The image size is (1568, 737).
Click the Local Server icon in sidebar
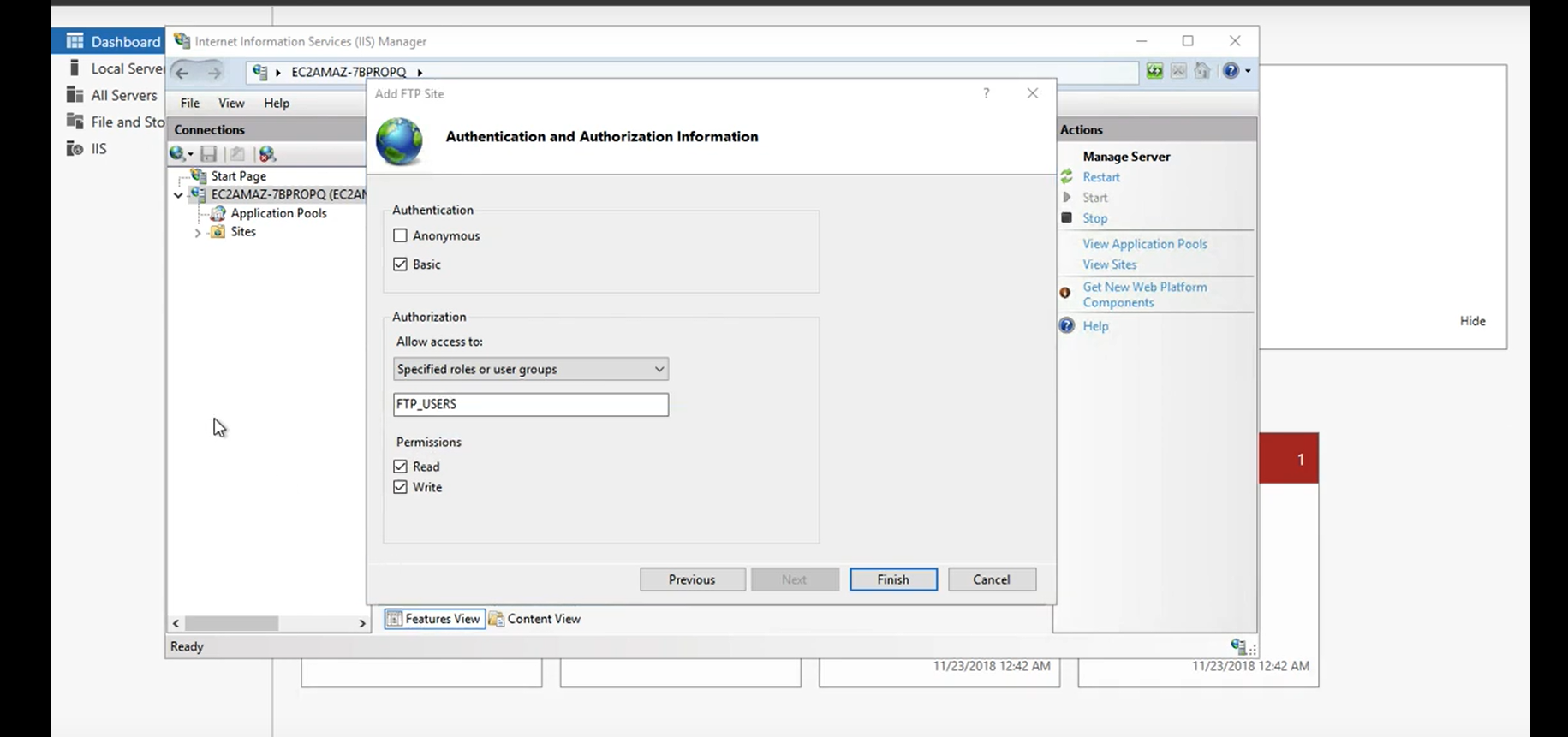(x=75, y=68)
